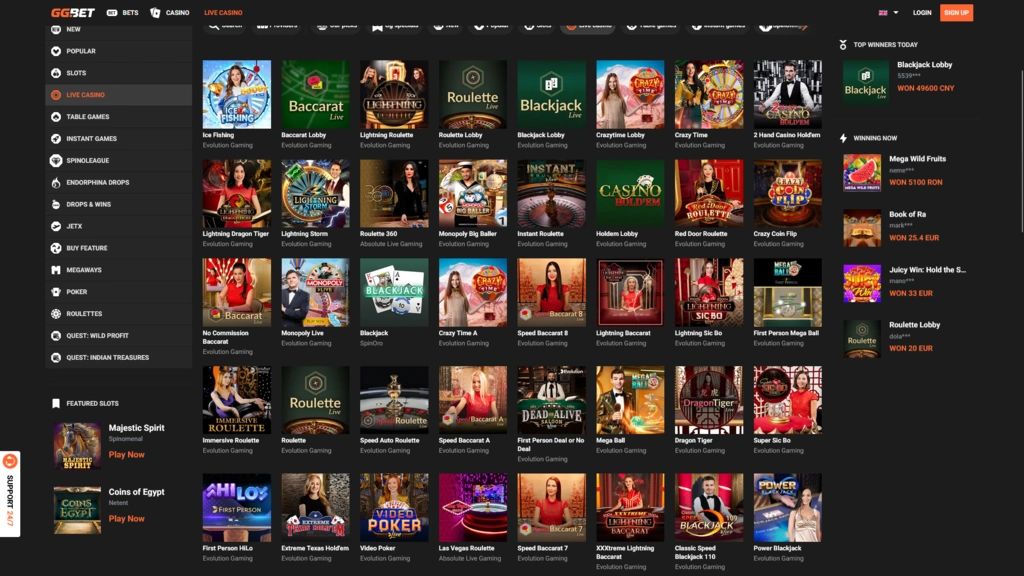Click the orange SIGN UP button
The image size is (1024, 576).
click(x=956, y=12)
